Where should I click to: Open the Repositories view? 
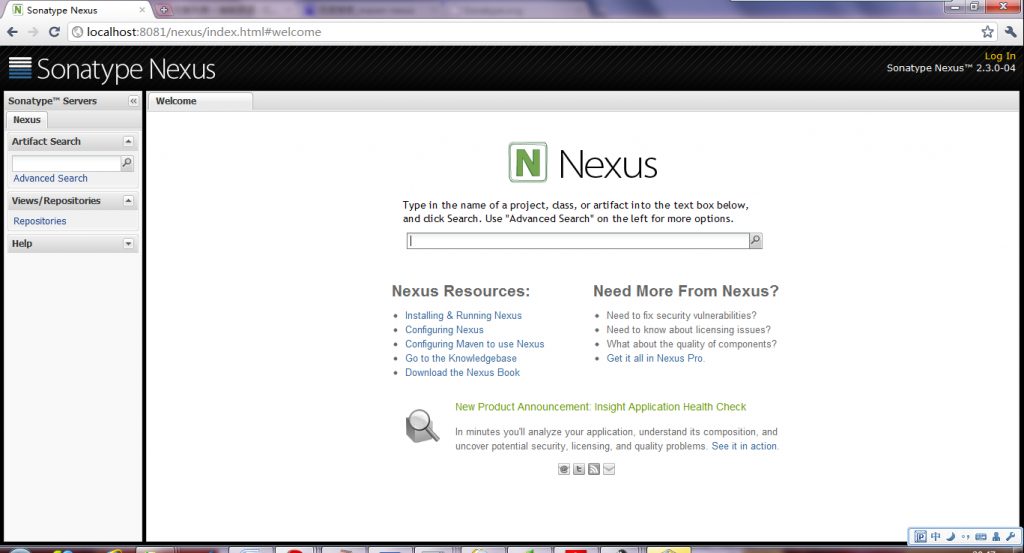(x=40, y=221)
